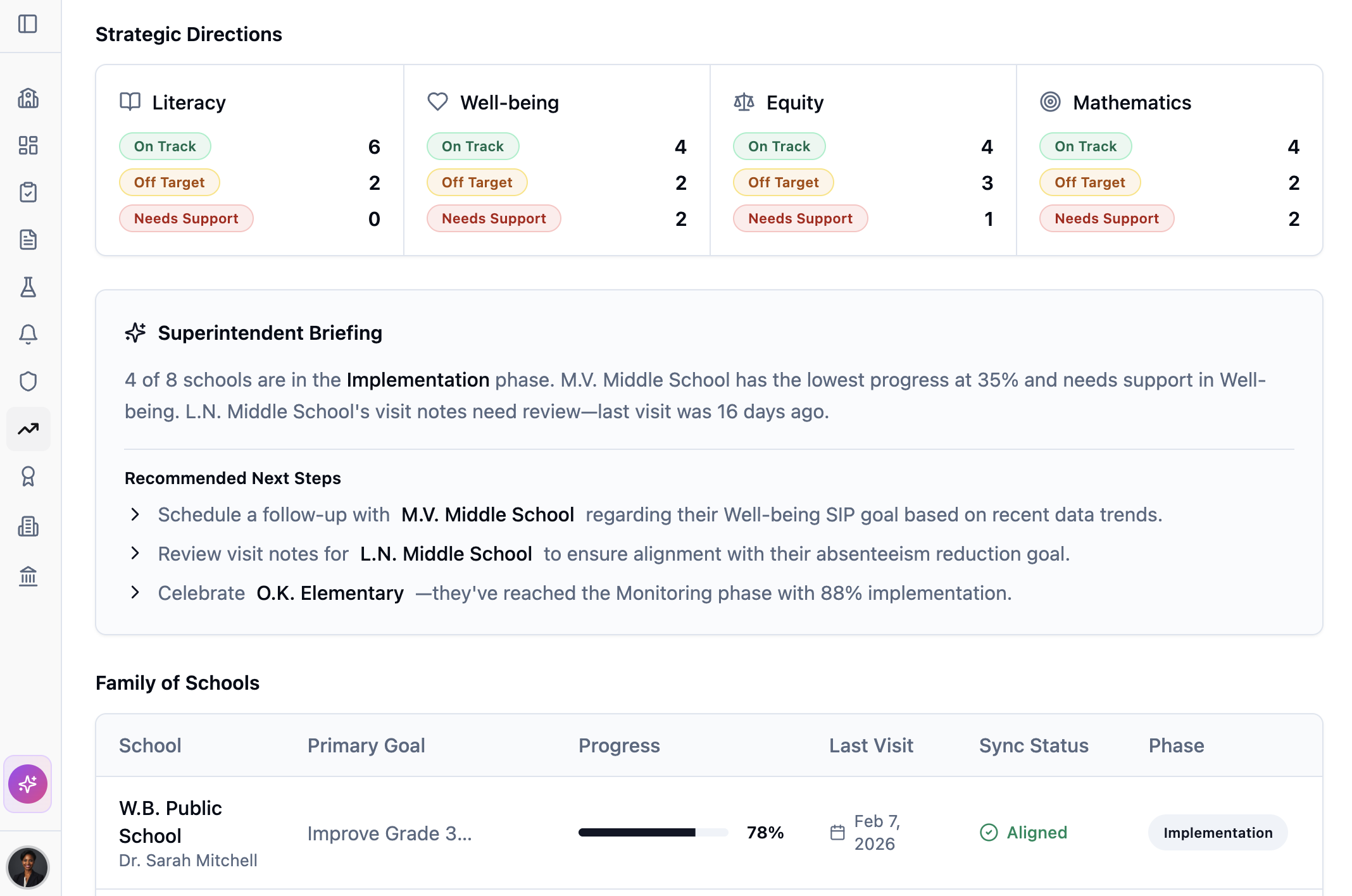The width and height of the screenshot is (1352, 896).
Task: Expand the M.V. Middle School follow-up step
Action: pyautogui.click(x=135, y=514)
